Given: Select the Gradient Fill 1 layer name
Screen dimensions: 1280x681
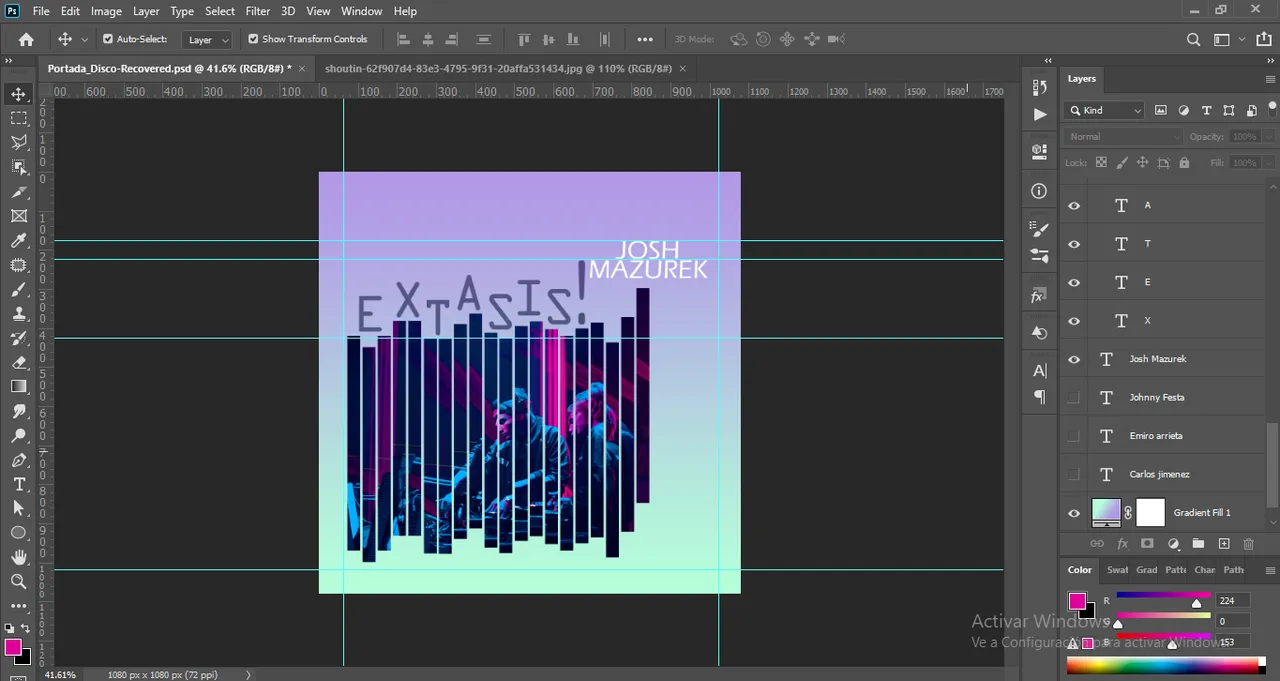Looking at the screenshot, I should [1202, 513].
